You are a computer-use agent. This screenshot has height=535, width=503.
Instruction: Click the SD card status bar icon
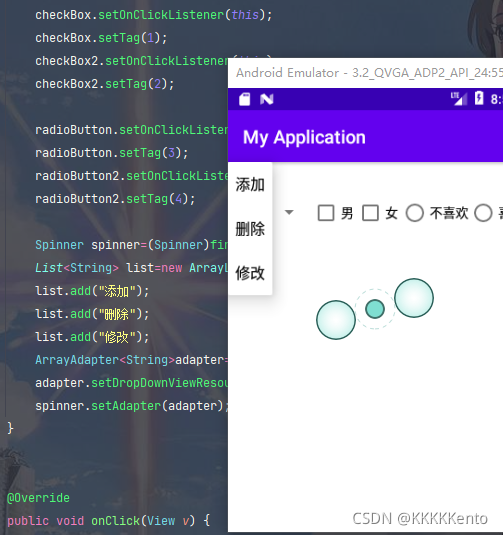point(245,99)
